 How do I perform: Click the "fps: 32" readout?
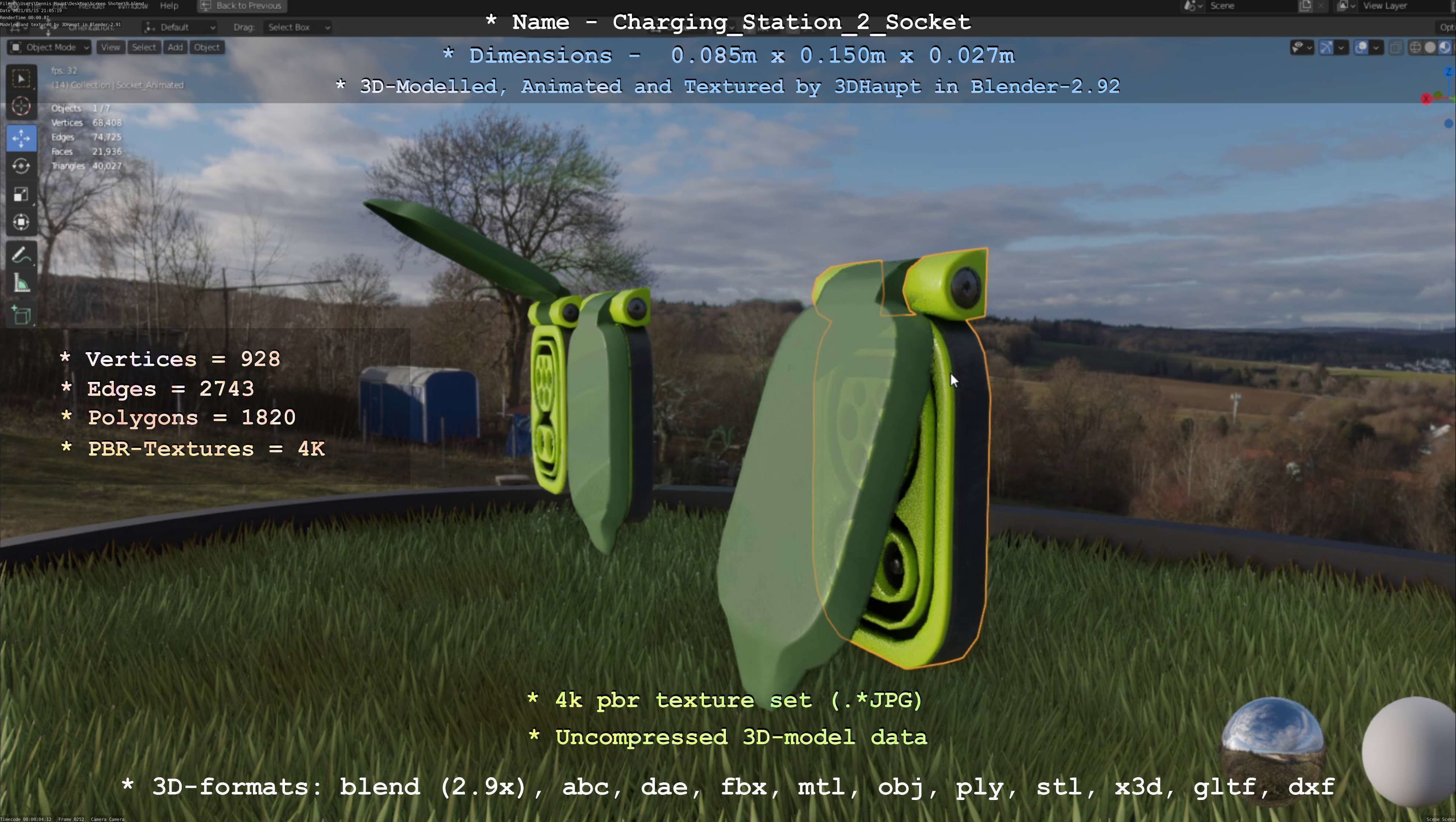(x=64, y=70)
